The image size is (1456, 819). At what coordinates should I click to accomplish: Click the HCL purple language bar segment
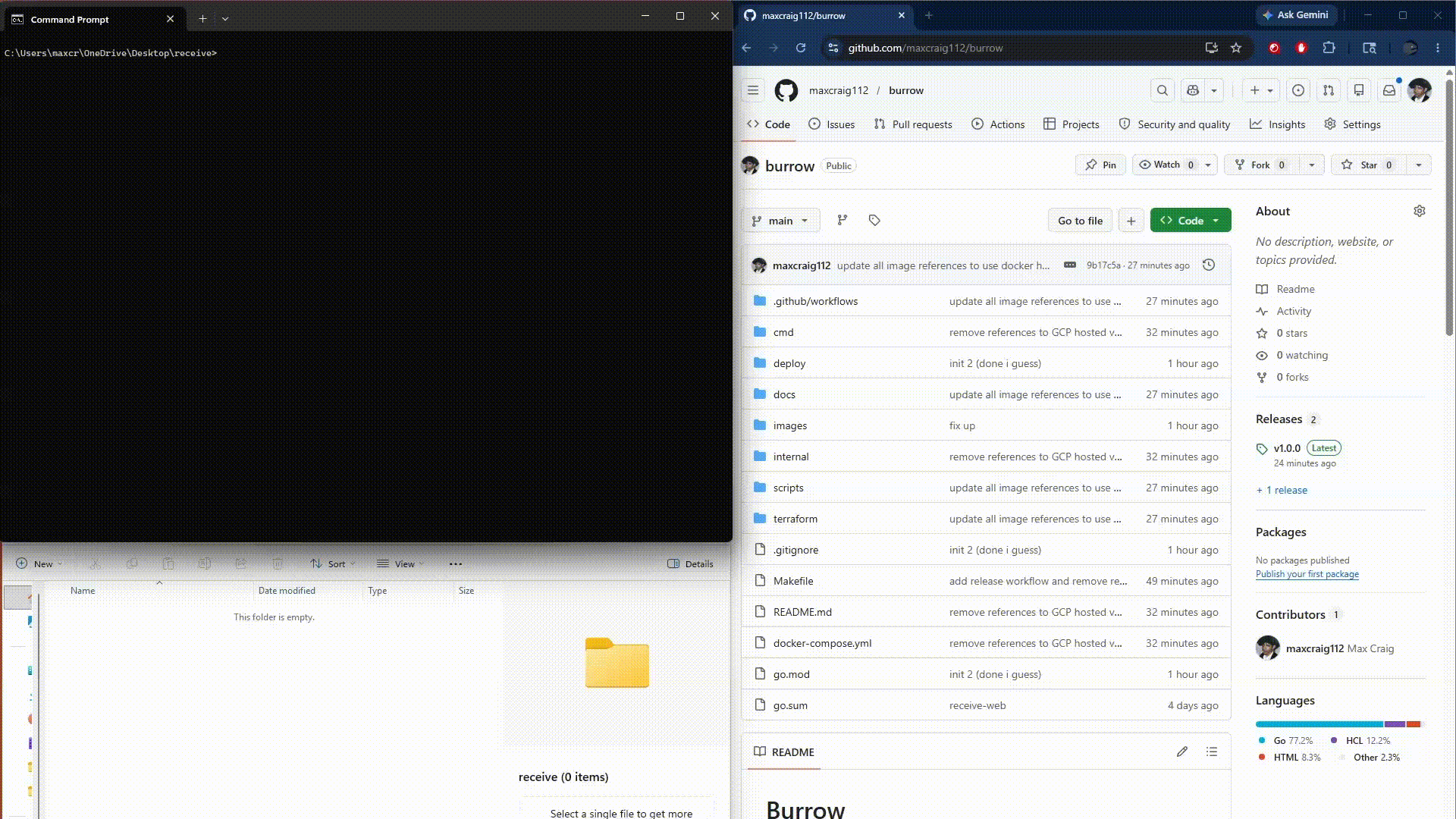tap(1395, 724)
